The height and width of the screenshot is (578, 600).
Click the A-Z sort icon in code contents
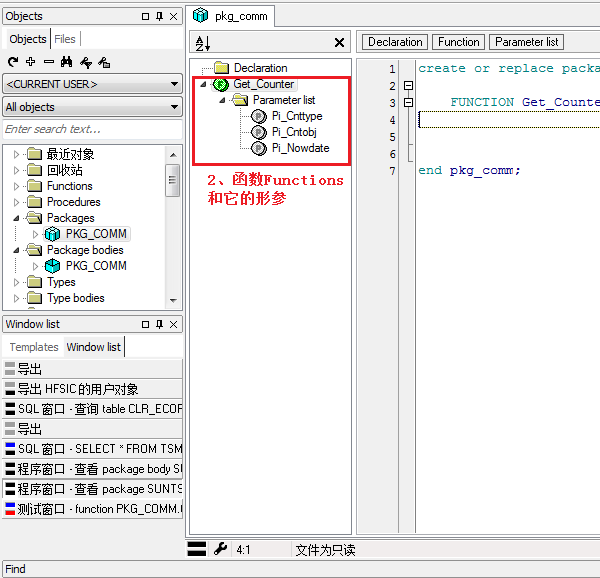(202, 43)
